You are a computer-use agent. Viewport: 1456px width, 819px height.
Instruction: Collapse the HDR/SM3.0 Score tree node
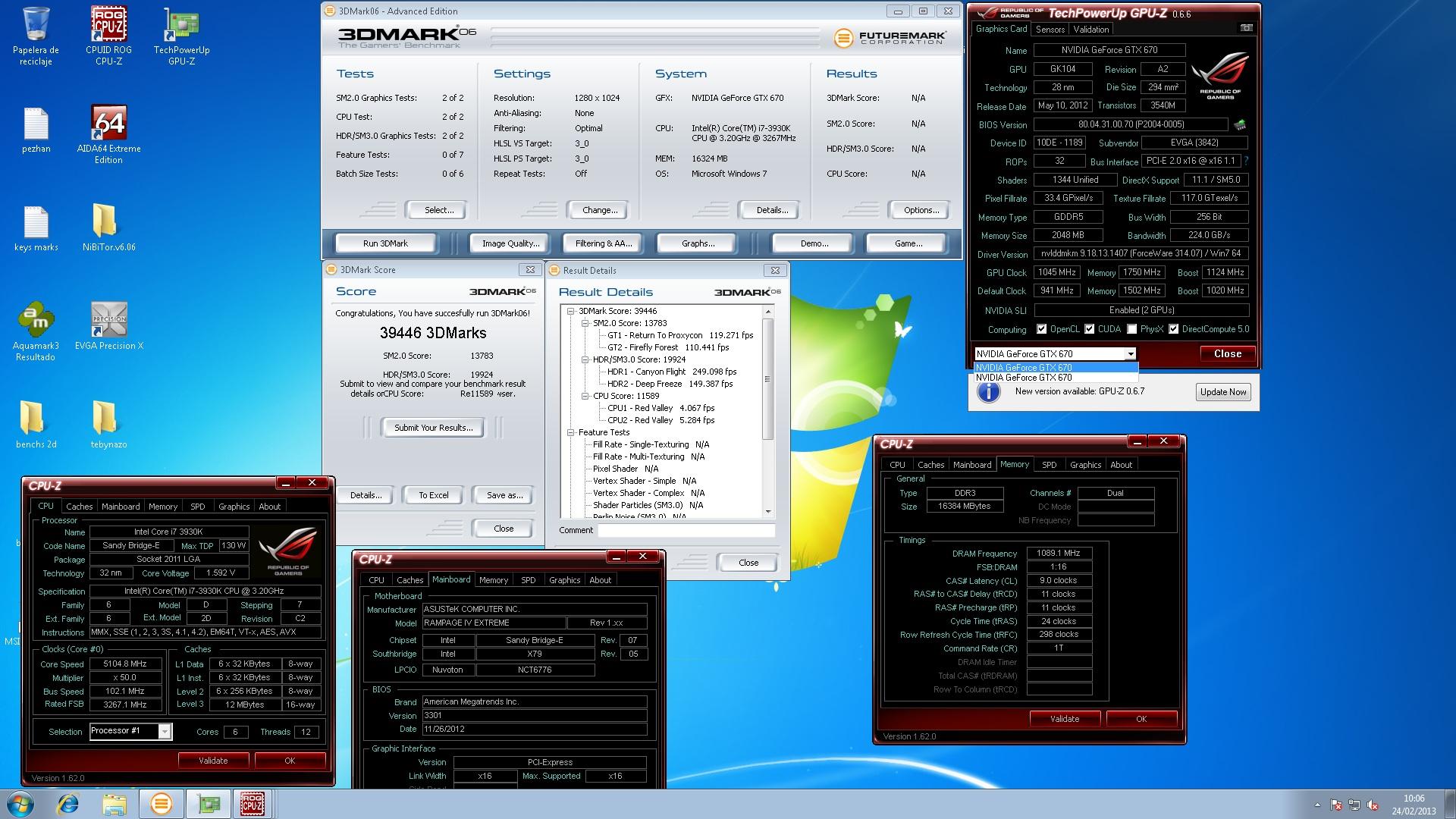tap(585, 359)
